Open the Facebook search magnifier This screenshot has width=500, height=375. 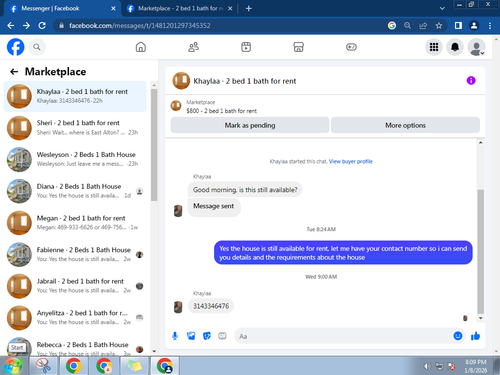point(37,47)
